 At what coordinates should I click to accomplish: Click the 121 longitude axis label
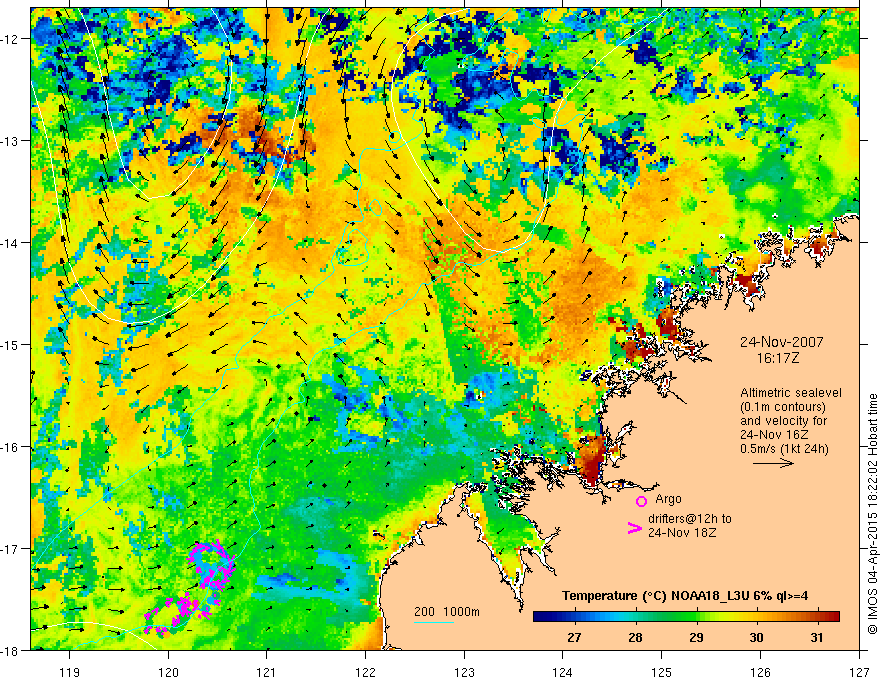pyautogui.click(x=267, y=672)
